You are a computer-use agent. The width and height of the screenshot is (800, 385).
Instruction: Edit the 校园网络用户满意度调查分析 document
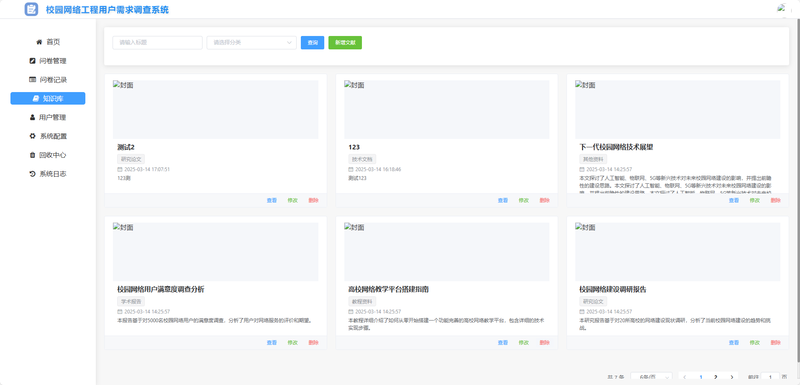(292, 343)
